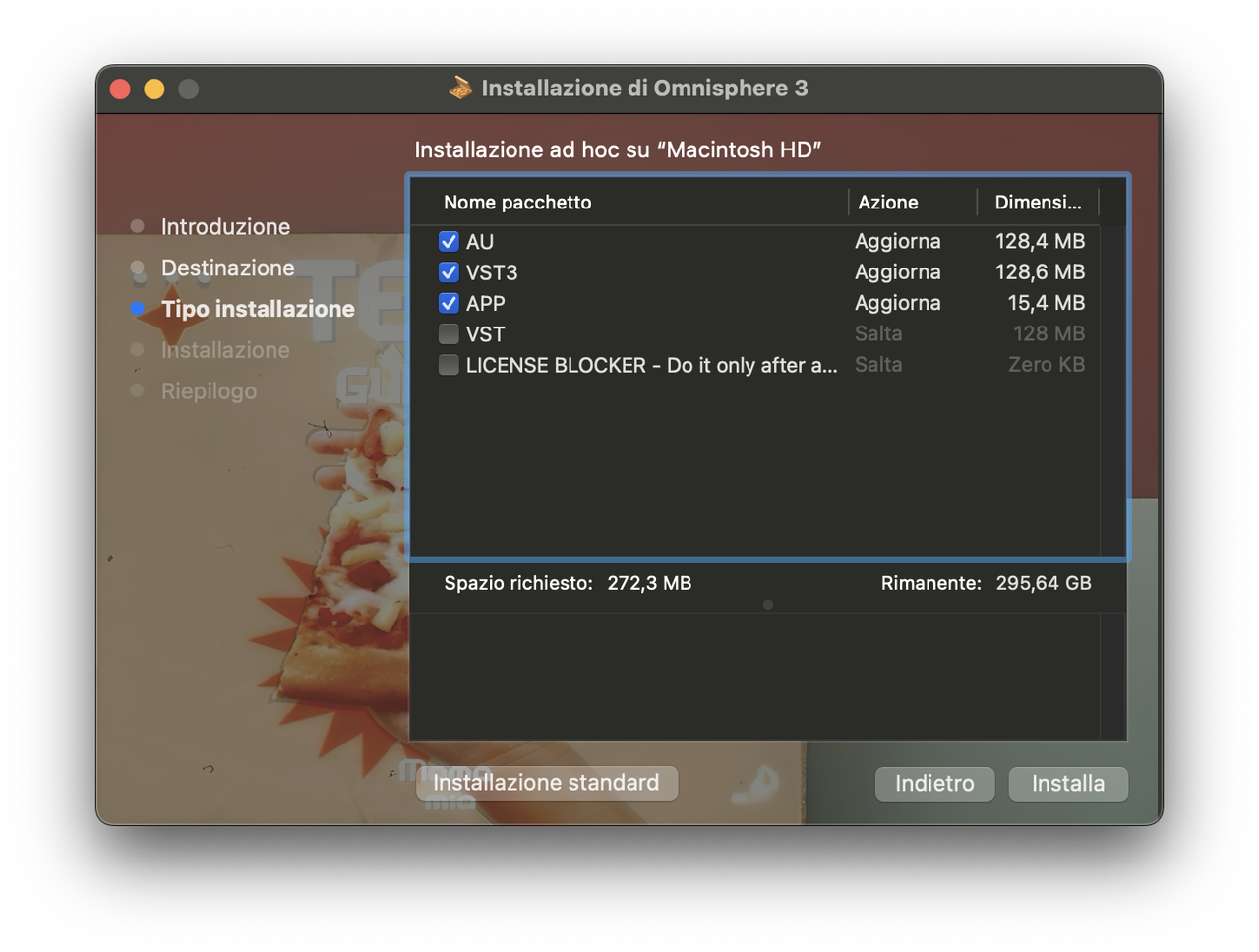Select the Riepilogo step in sidebar
1259x952 pixels.
point(209,391)
